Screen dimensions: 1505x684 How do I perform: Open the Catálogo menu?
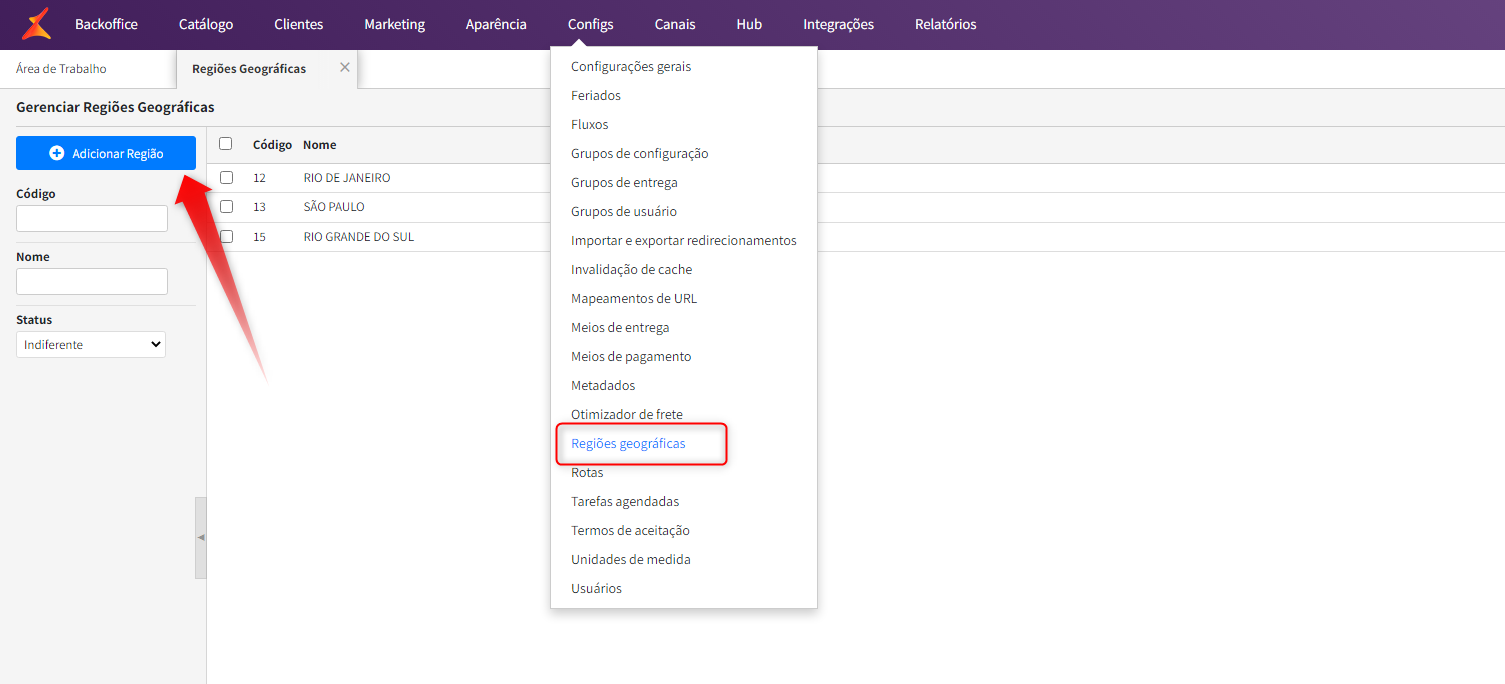click(x=206, y=24)
